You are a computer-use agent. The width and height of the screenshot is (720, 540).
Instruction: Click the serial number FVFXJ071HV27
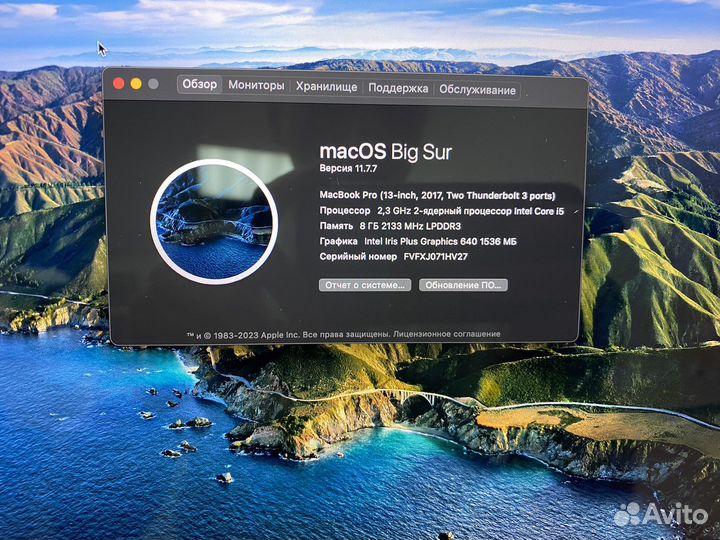coord(436,257)
